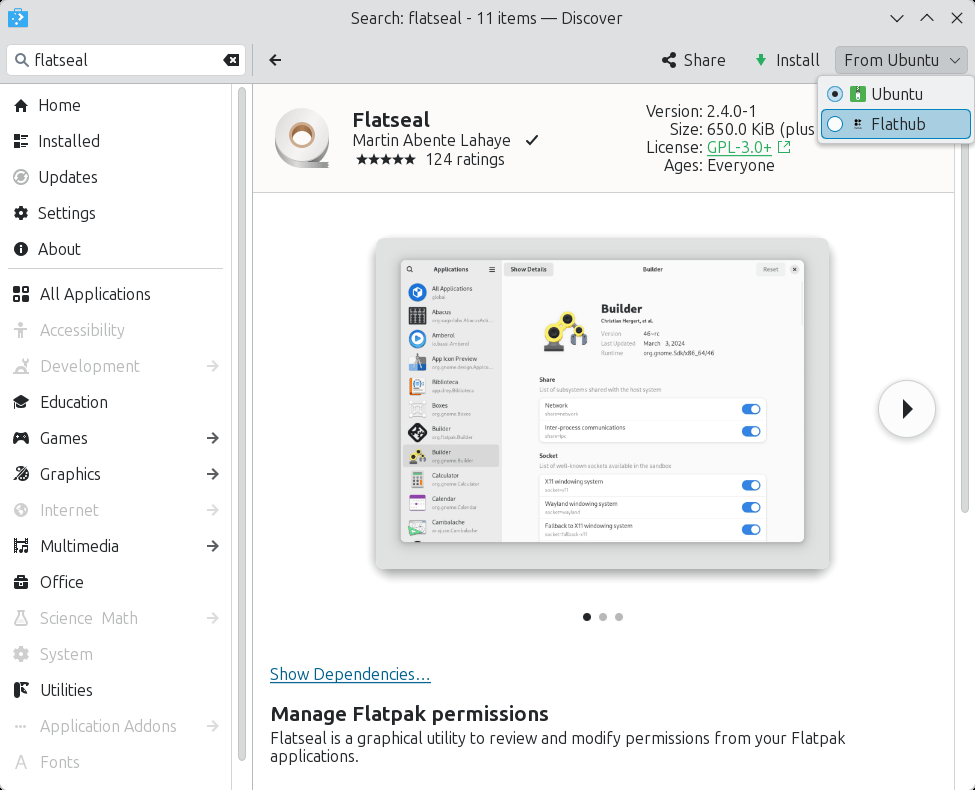This screenshot has height=790, width=975.
Task: Click the back arrow navigation icon
Action: pyautogui.click(x=275, y=60)
